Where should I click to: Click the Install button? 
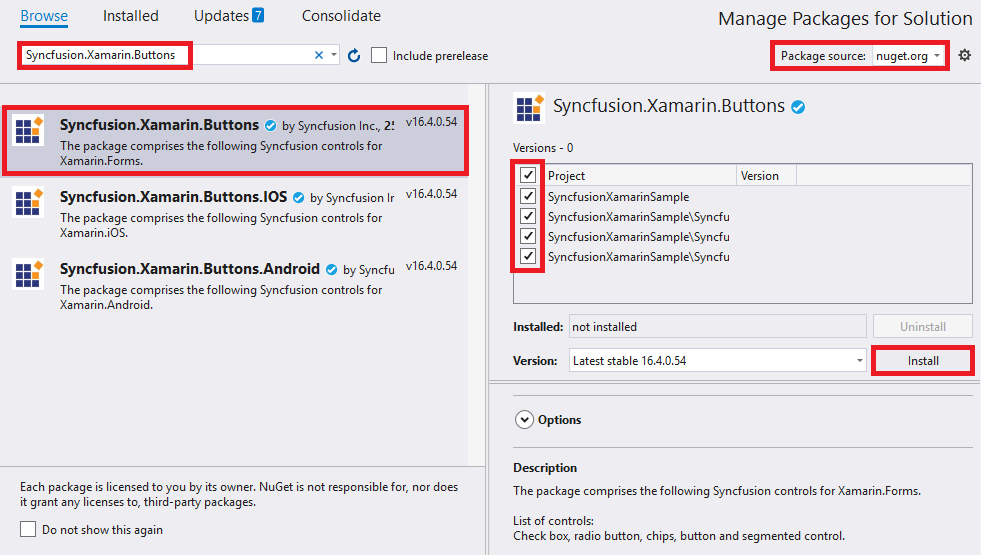point(923,361)
